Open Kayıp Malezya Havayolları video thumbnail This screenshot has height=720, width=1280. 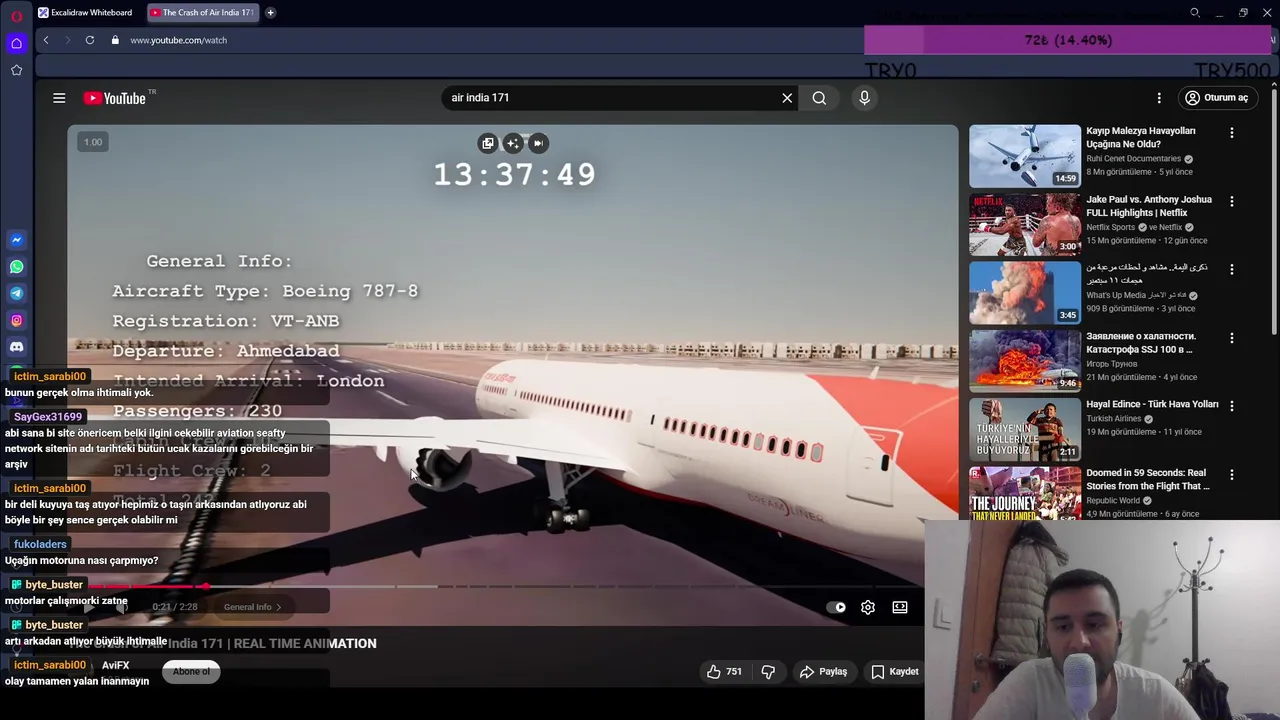pos(1025,156)
